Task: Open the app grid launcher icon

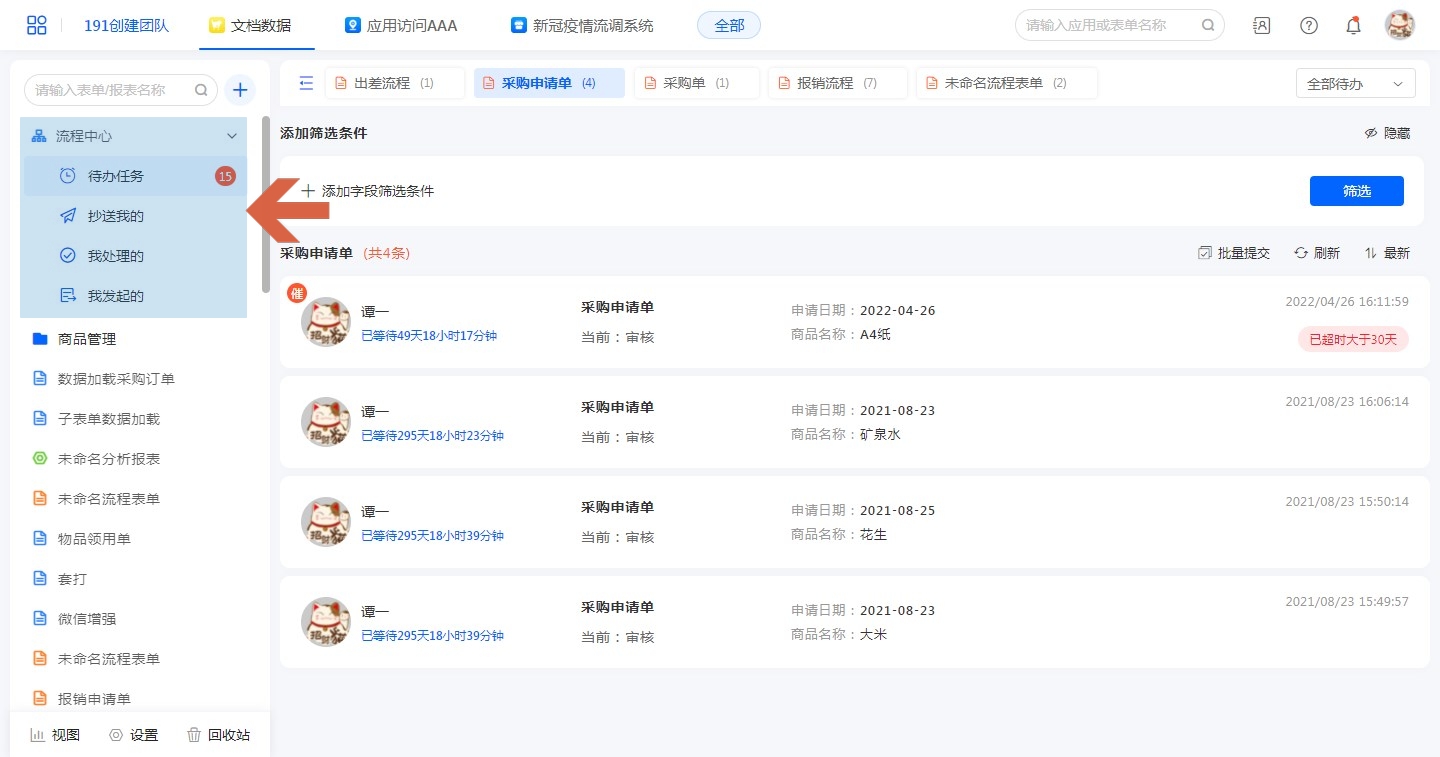Action: [x=37, y=25]
